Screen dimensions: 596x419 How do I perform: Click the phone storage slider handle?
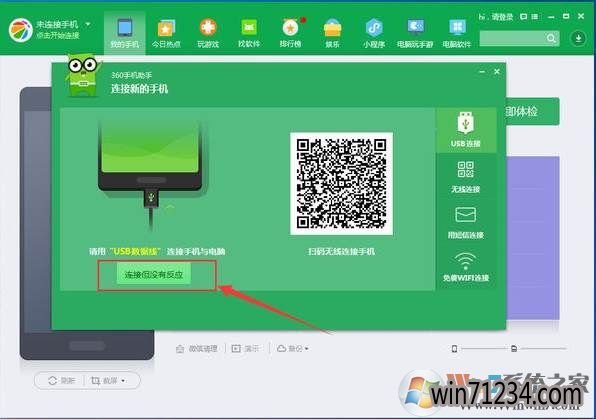[x=454, y=349]
